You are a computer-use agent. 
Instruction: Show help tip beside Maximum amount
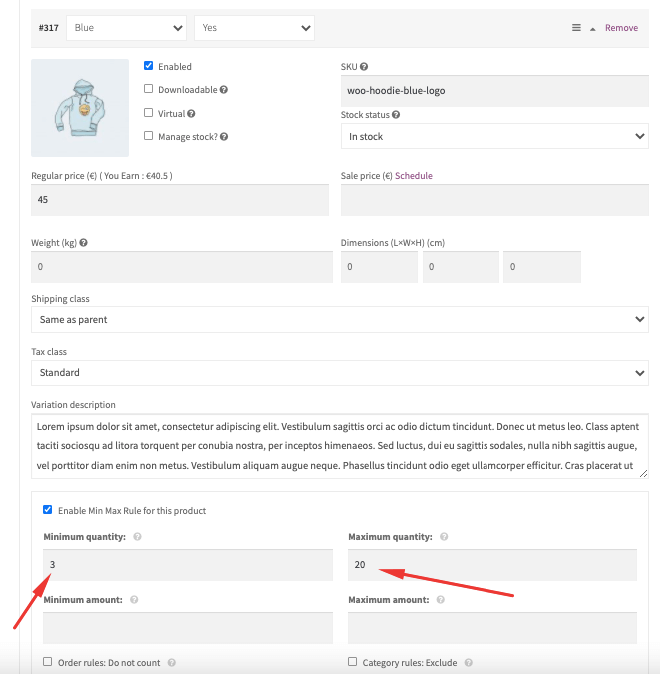pyautogui.click(x=441, y=600)
